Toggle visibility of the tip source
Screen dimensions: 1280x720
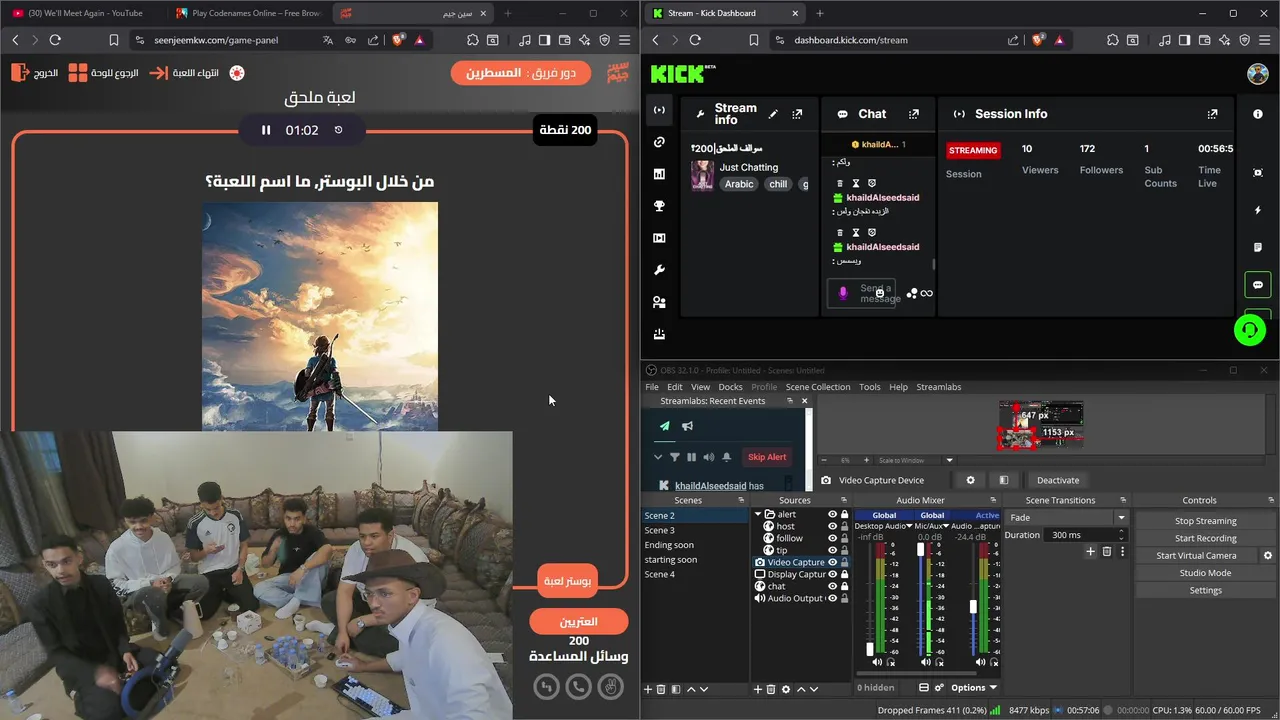click(x=832, y=550)
